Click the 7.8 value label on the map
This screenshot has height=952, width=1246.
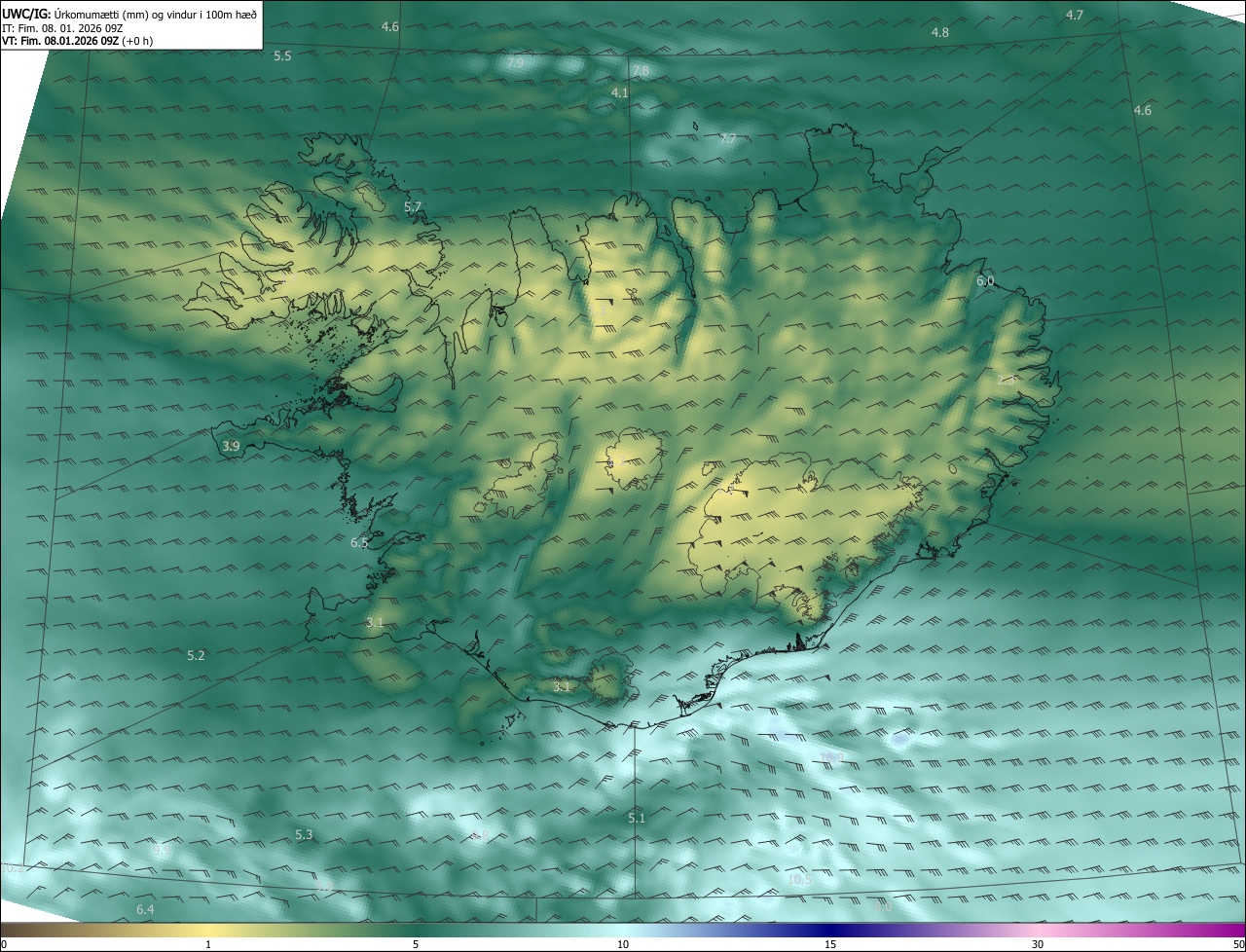(640, 72)
